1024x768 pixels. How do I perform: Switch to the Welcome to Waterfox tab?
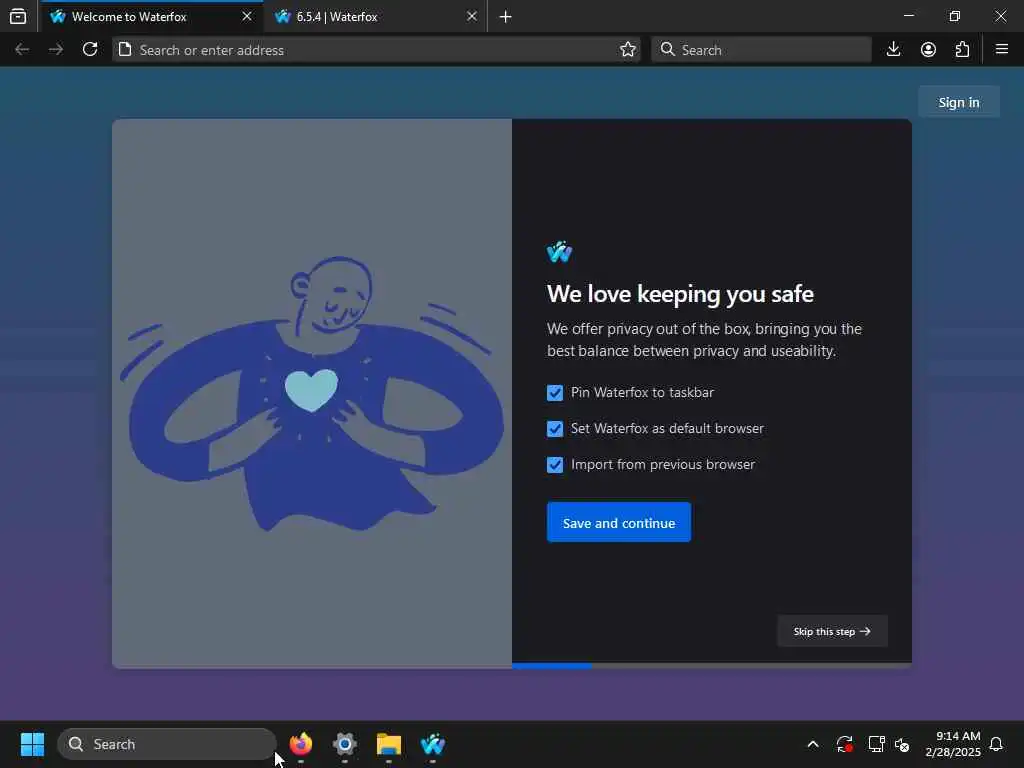click(152, 16)
